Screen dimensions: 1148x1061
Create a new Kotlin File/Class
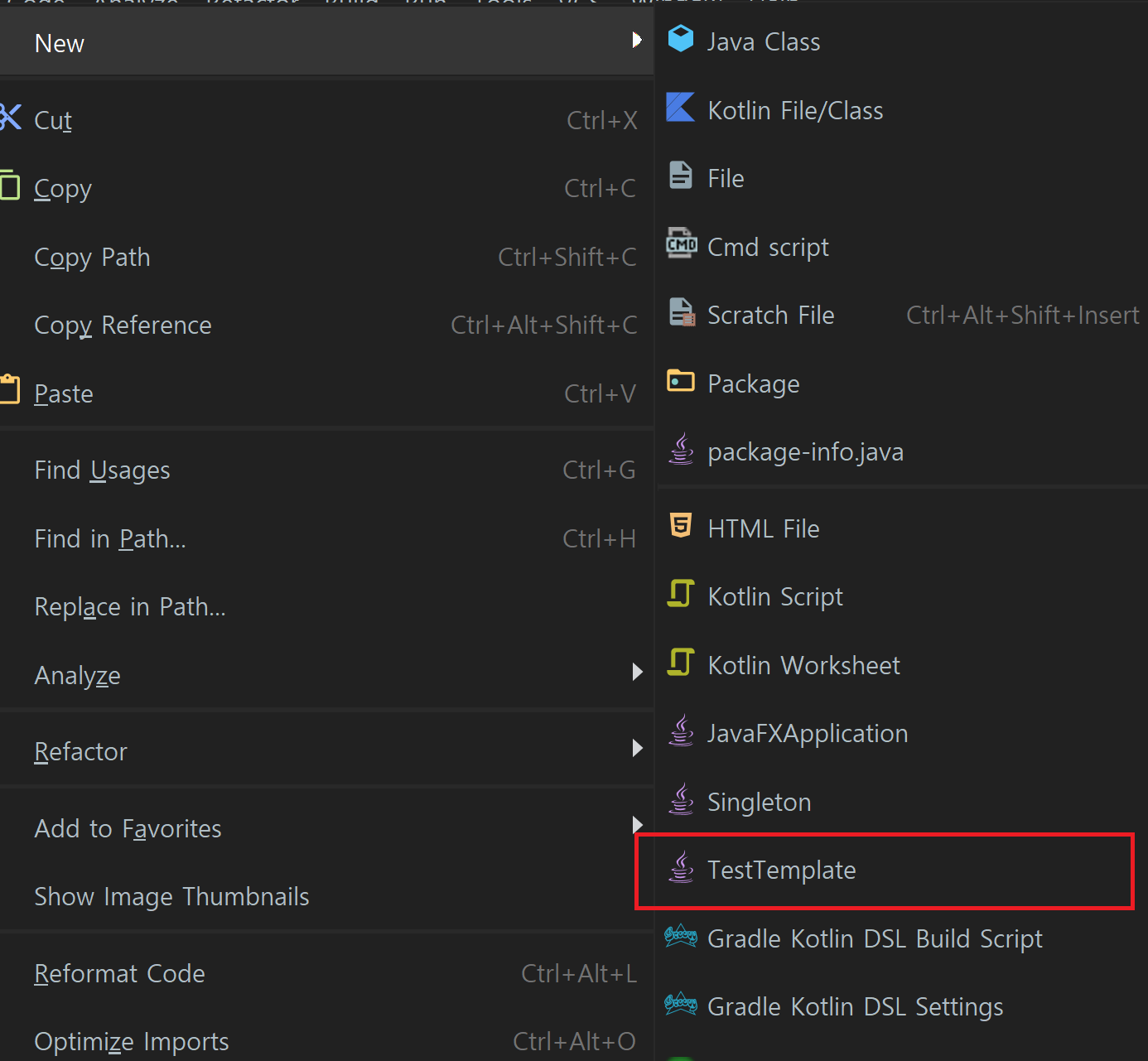(903, 110)
